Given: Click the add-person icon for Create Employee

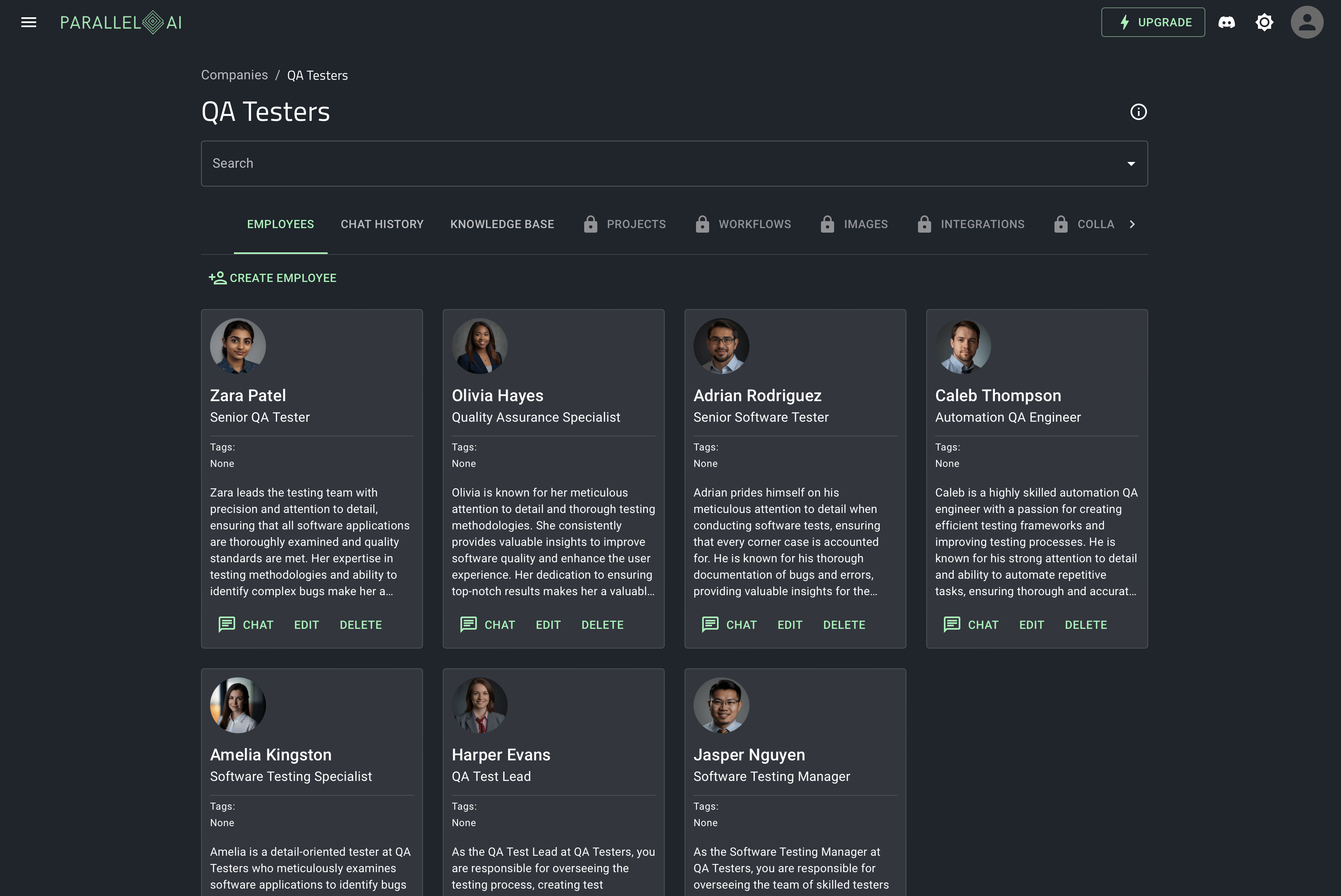Looking at the screenshot, I should point(217,278).
